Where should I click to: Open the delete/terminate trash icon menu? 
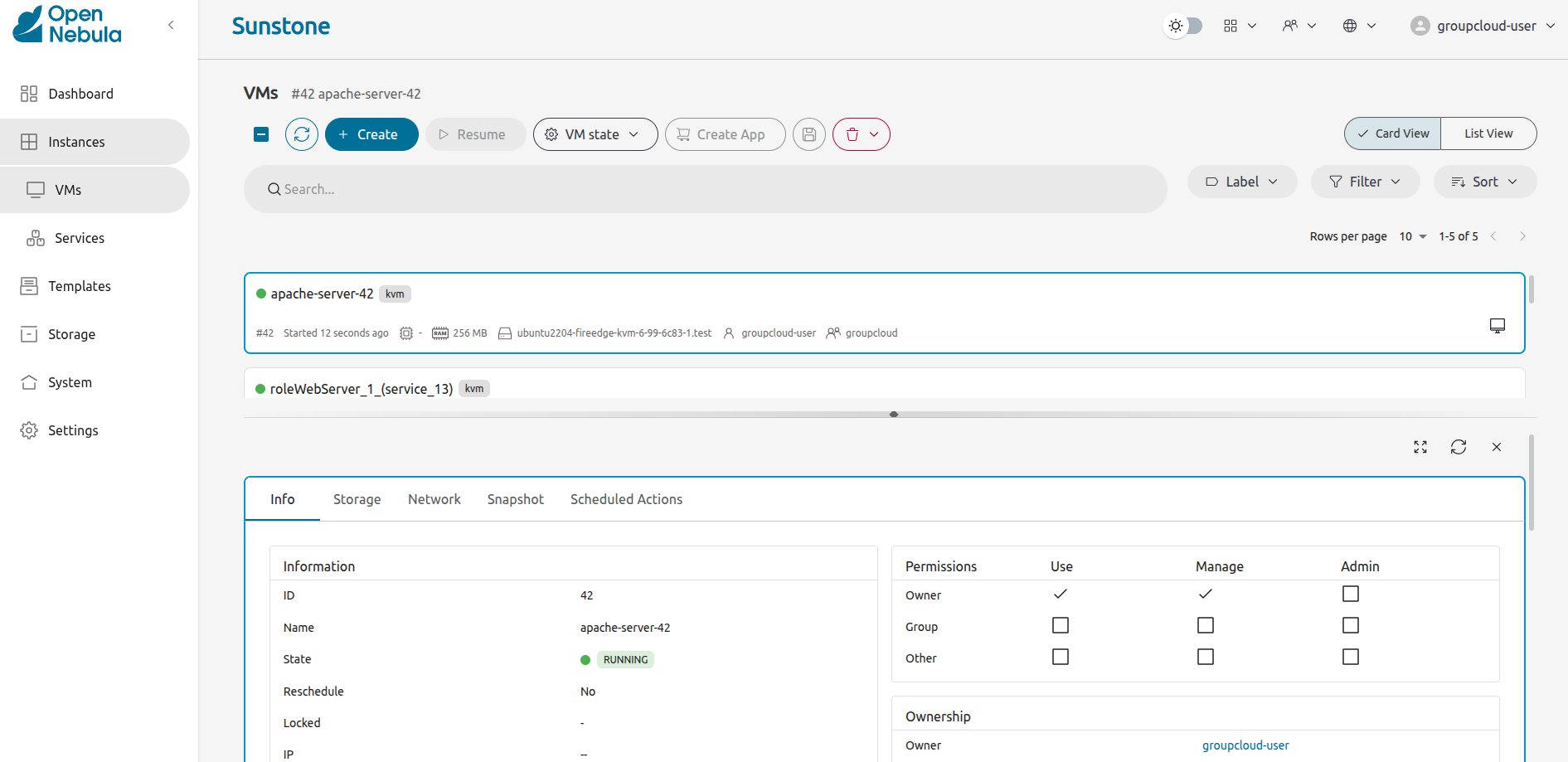point(861,133)
